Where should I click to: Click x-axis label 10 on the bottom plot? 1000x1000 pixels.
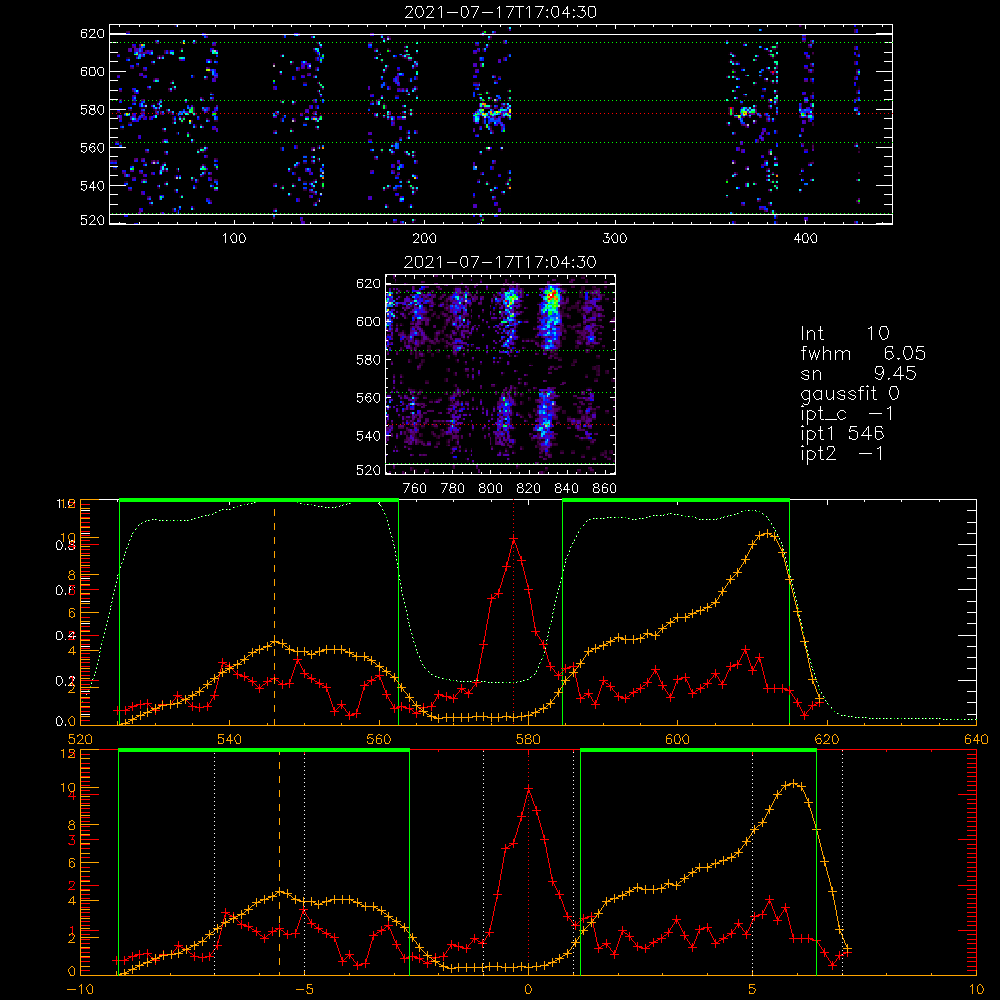coord(976,990)
